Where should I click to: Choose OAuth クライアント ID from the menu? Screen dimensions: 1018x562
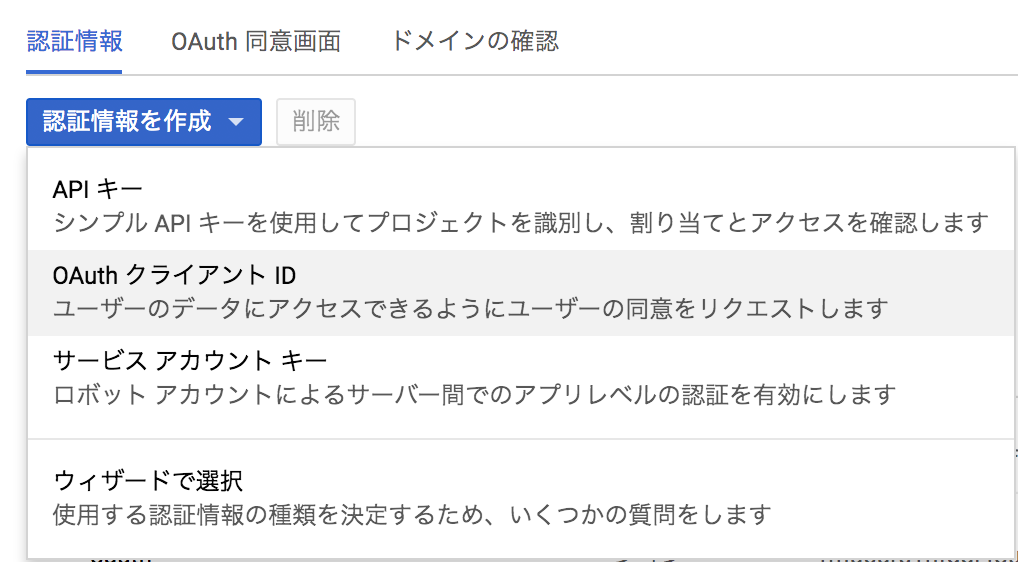pos(521,293)
